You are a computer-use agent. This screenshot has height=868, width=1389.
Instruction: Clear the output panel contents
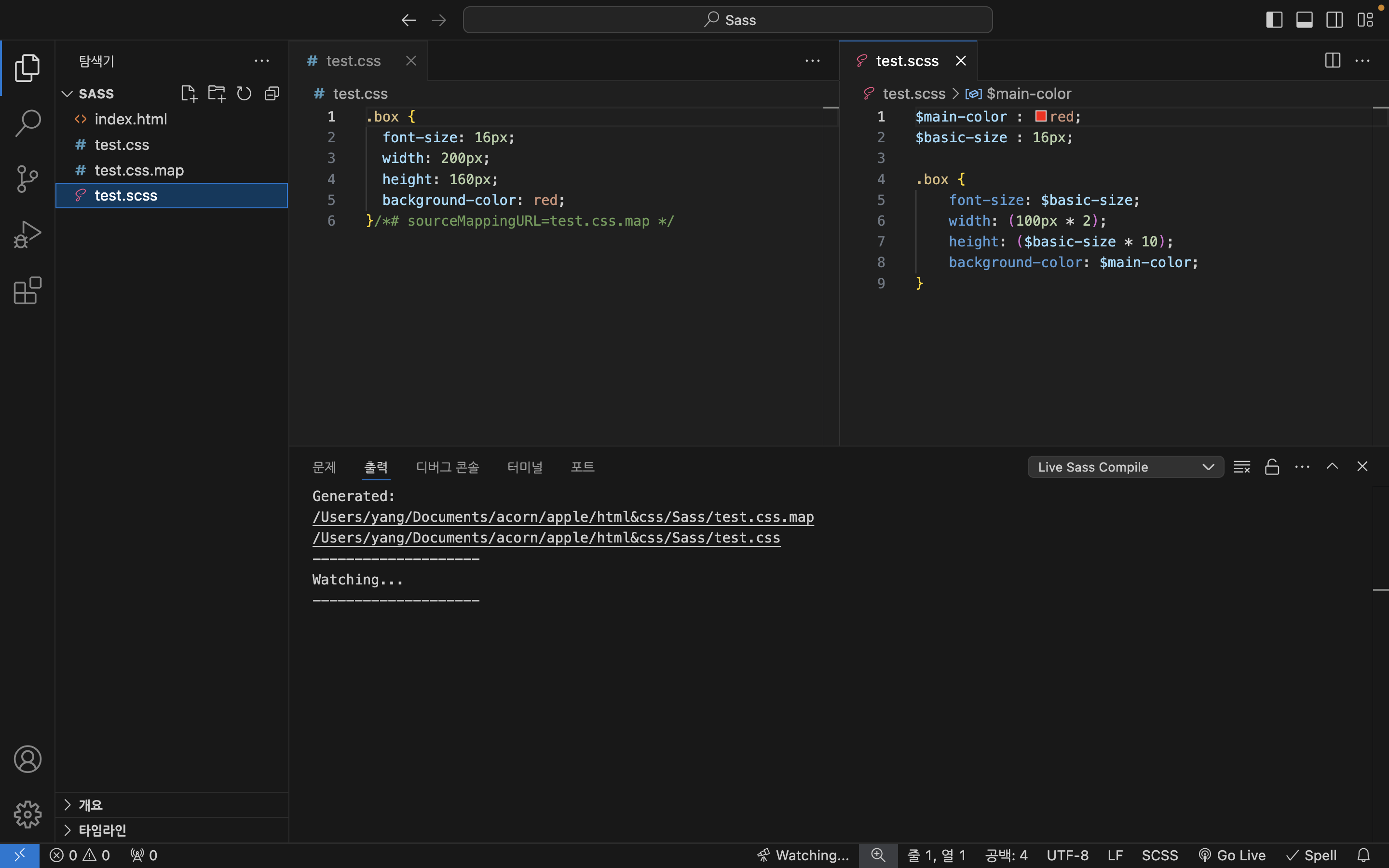tap(1241, 467)
